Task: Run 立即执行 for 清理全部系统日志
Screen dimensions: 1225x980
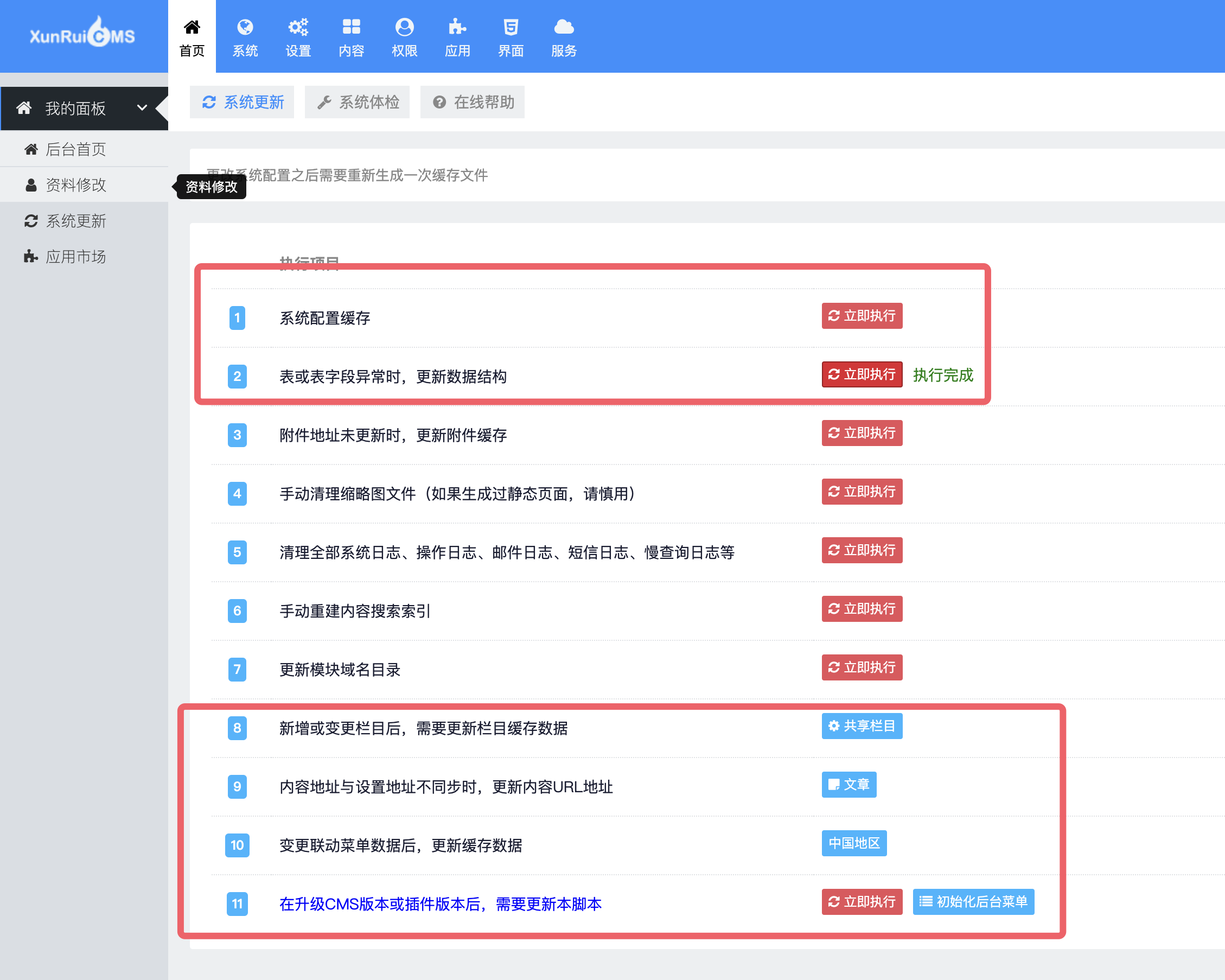Action: point(862,550)
